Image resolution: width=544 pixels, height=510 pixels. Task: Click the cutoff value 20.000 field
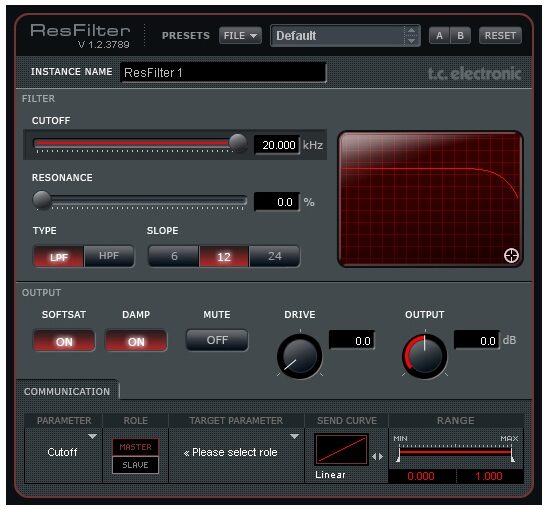277,145
